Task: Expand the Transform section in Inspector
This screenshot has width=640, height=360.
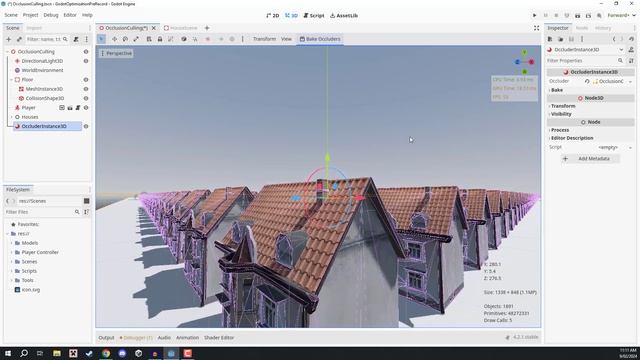Action: point(562,106)
